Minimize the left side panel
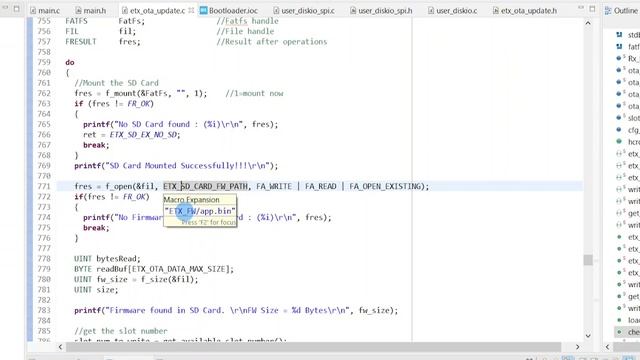The height and width of the screenshot is (360, 640). click(5, 8)
